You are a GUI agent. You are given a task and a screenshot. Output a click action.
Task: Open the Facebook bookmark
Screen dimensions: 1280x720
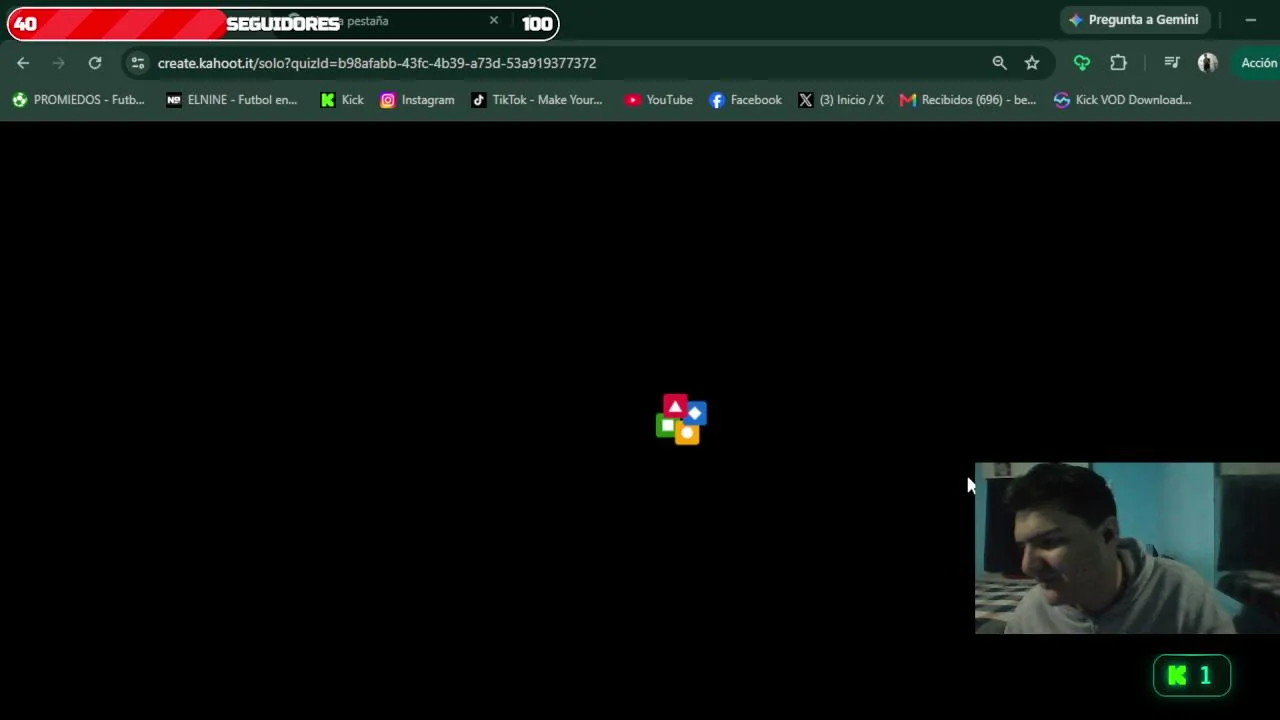(x=745, y=100)
